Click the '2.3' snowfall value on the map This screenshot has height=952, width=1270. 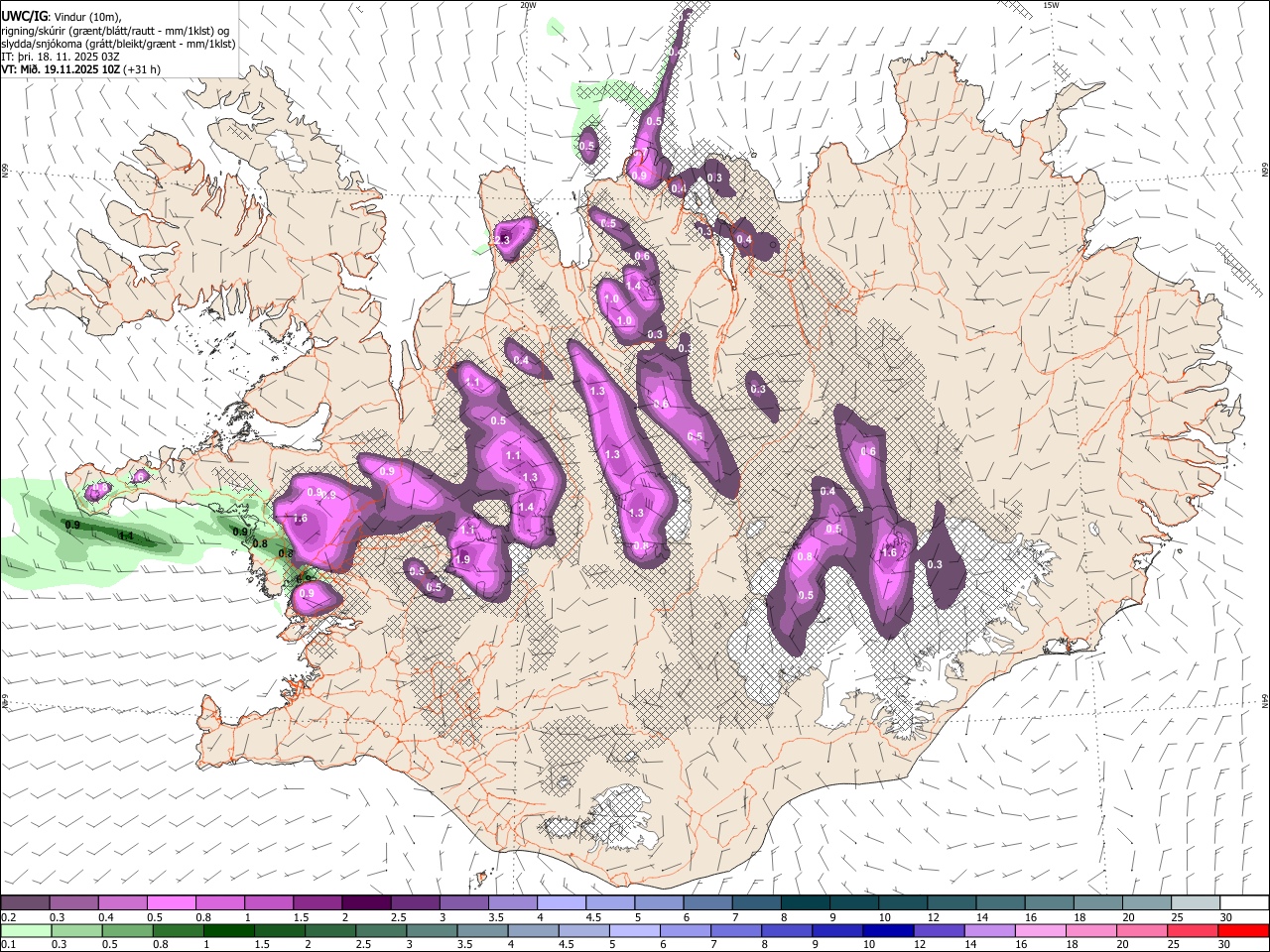pos(502,239)
